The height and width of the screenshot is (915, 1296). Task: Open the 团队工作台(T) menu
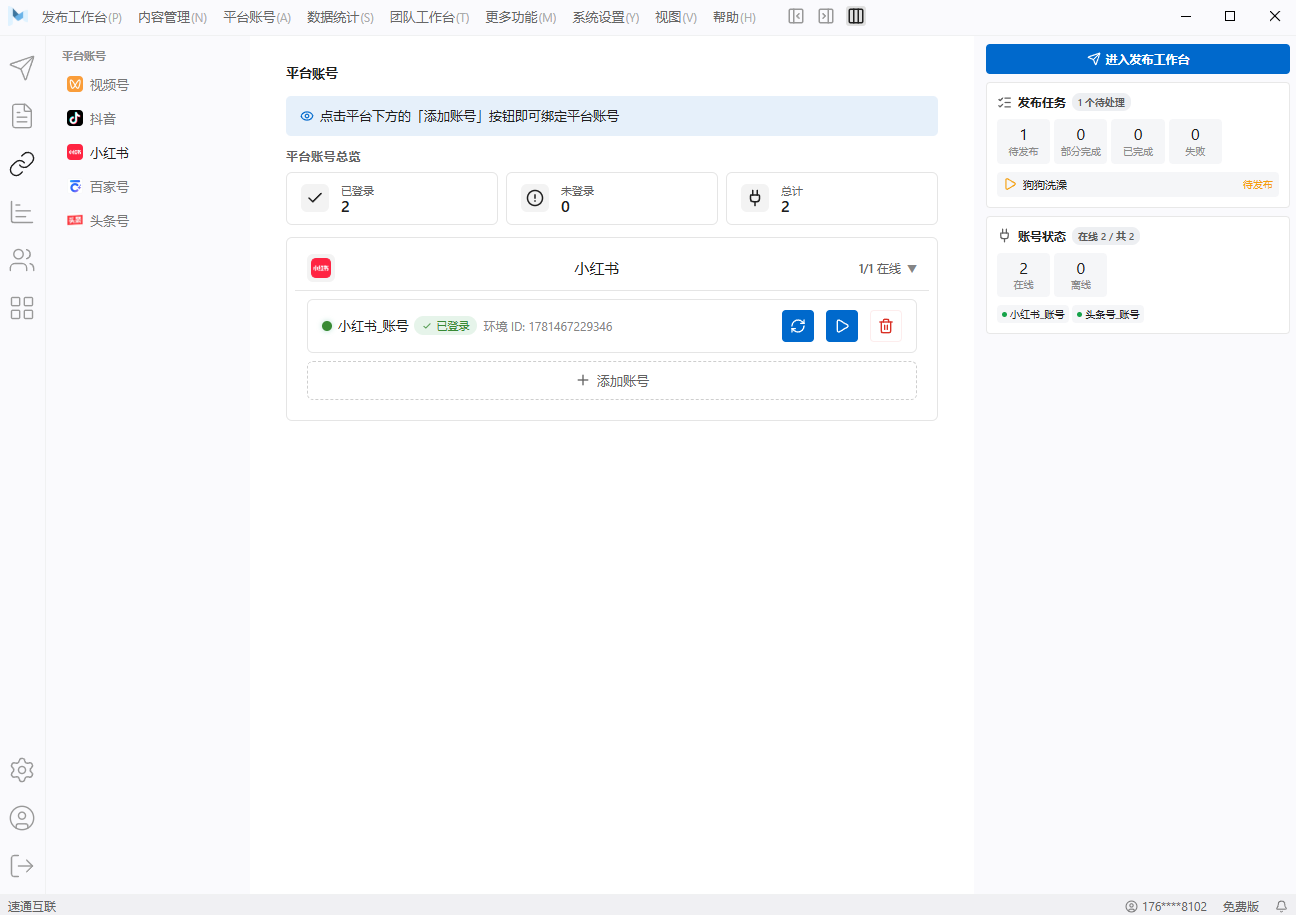pos(430,17)
